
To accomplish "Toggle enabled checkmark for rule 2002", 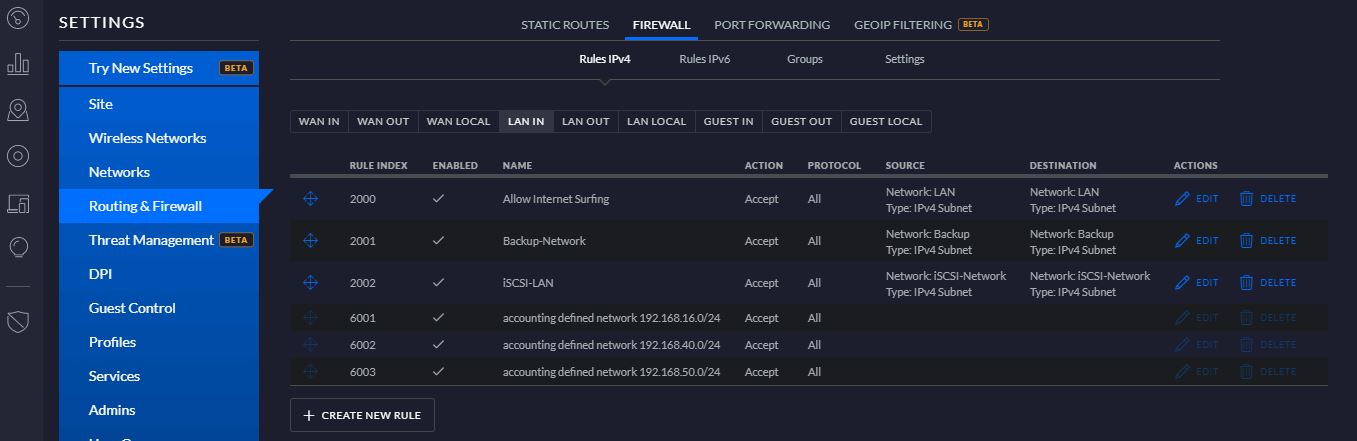I will (x=438, y=283).
